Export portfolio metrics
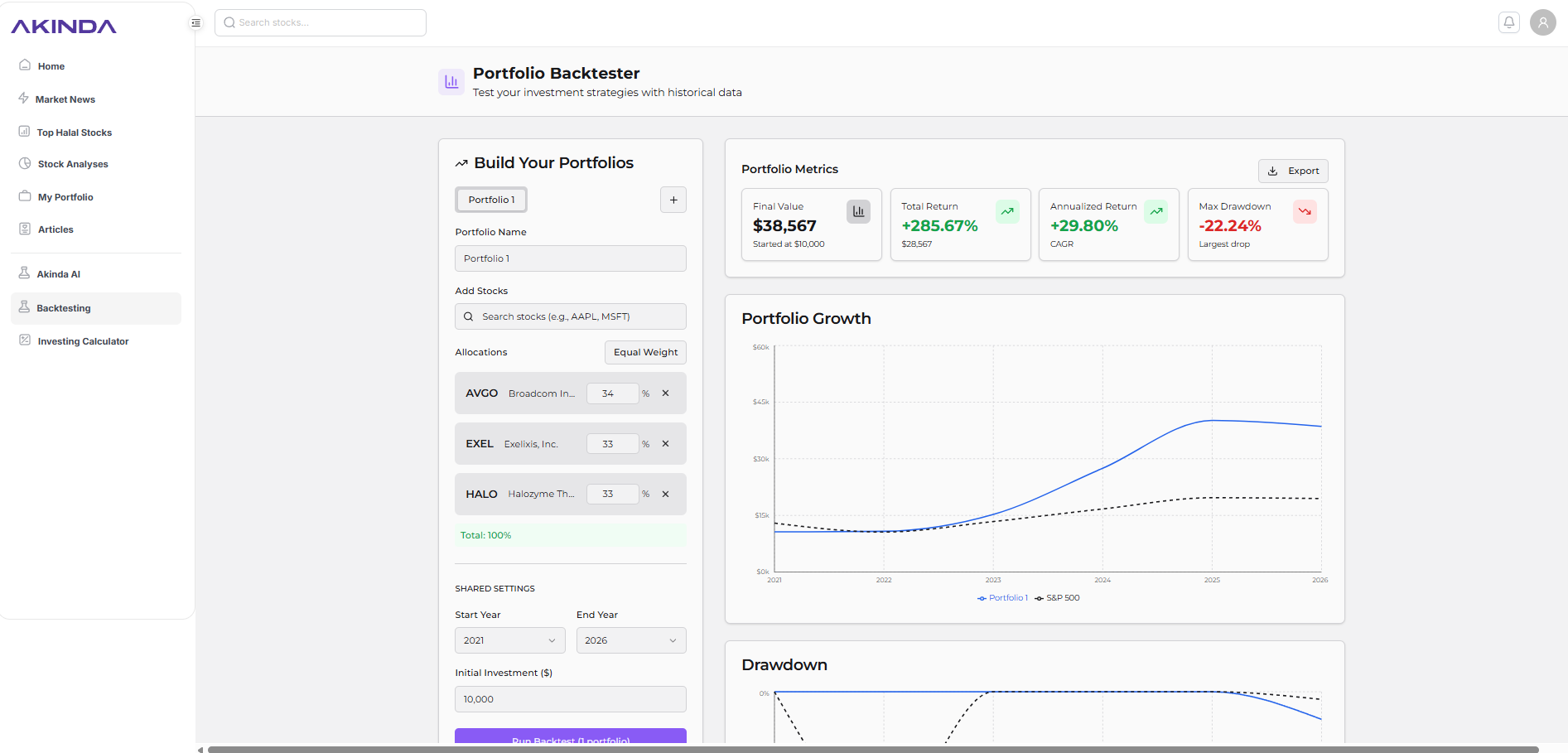Image resolution: width=1568 pixels, height=753 pixels. coord(1293,171)
